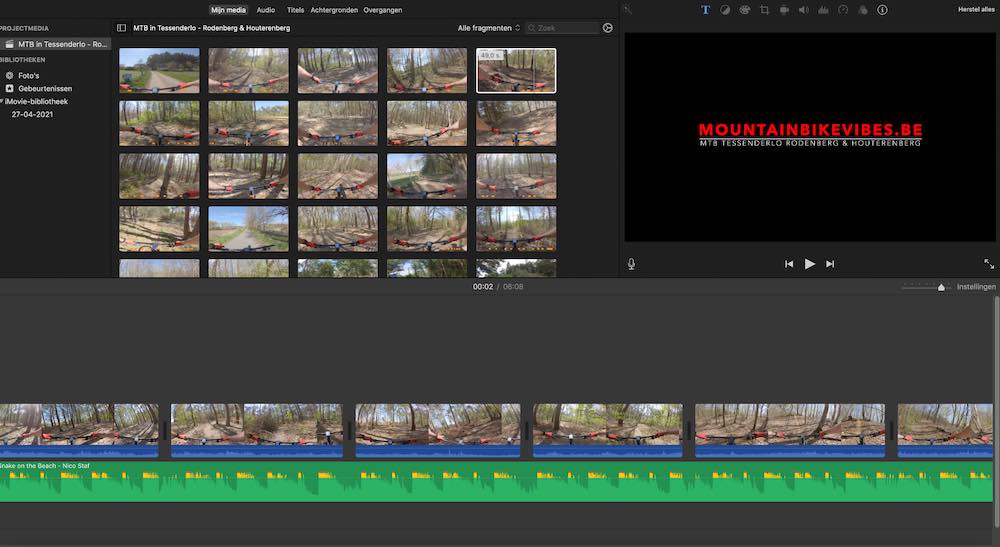Click Herstel alles button
The height and width of the screenshot is (547, 1000).
coord(975,9)
